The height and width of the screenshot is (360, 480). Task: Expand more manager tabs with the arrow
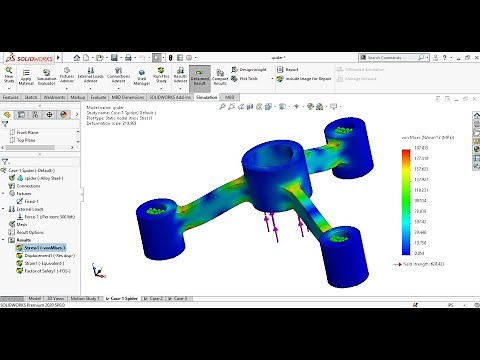tap(77, 115)
